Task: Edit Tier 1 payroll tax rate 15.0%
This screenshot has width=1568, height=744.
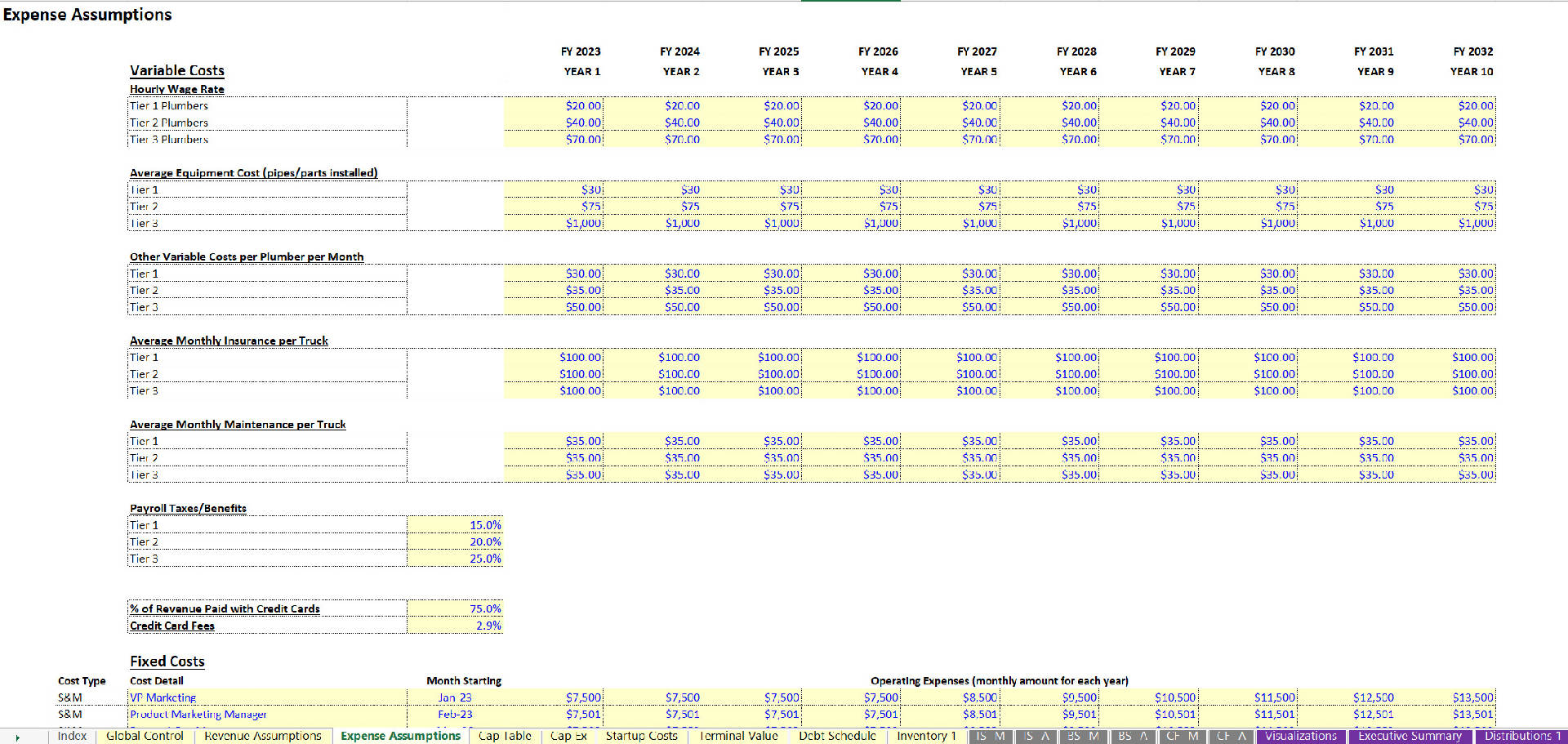Action: [x=455, y=525]
